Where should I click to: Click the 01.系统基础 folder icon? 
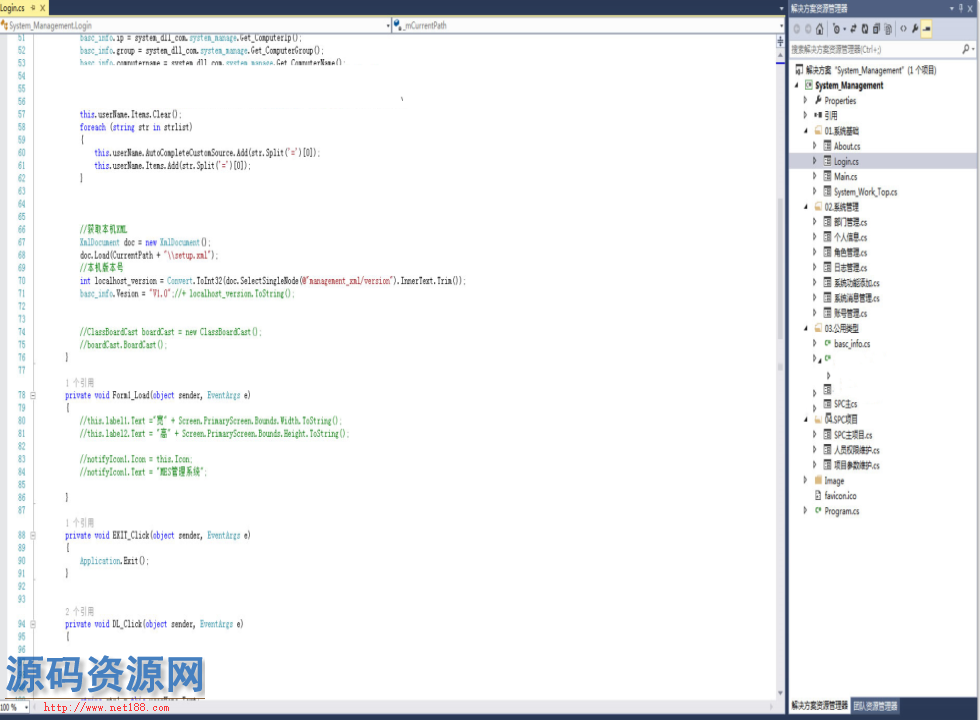(x=818, y=131)
